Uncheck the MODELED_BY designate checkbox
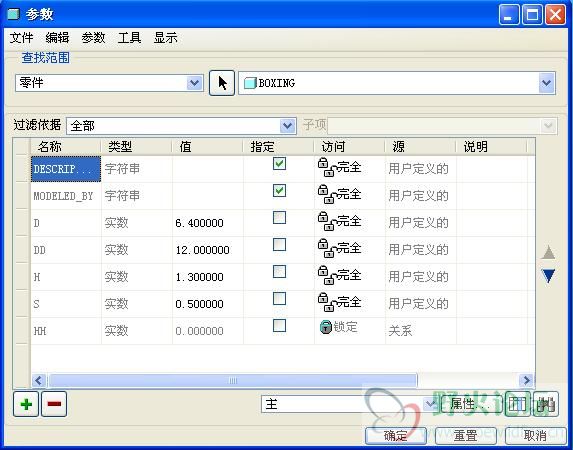Image resolution: width=573 pixels, height=450 pixels. click(280, 190)
